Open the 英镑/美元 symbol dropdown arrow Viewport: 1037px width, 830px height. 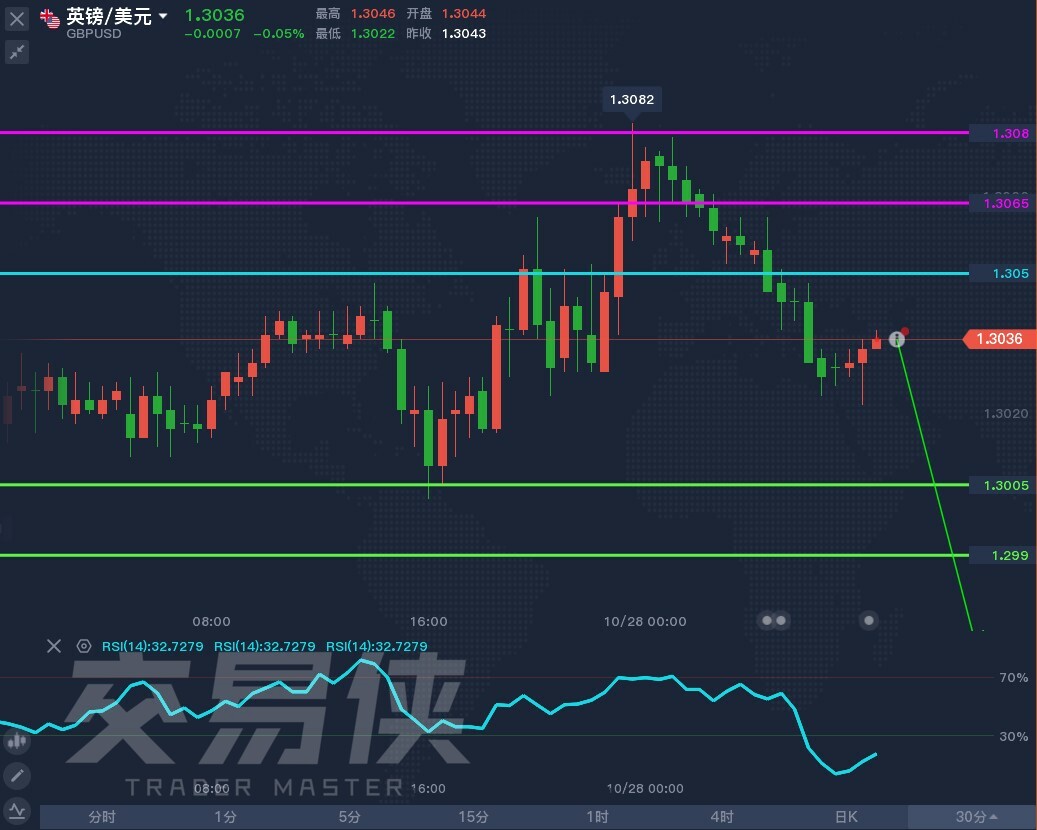pos(163,15)
